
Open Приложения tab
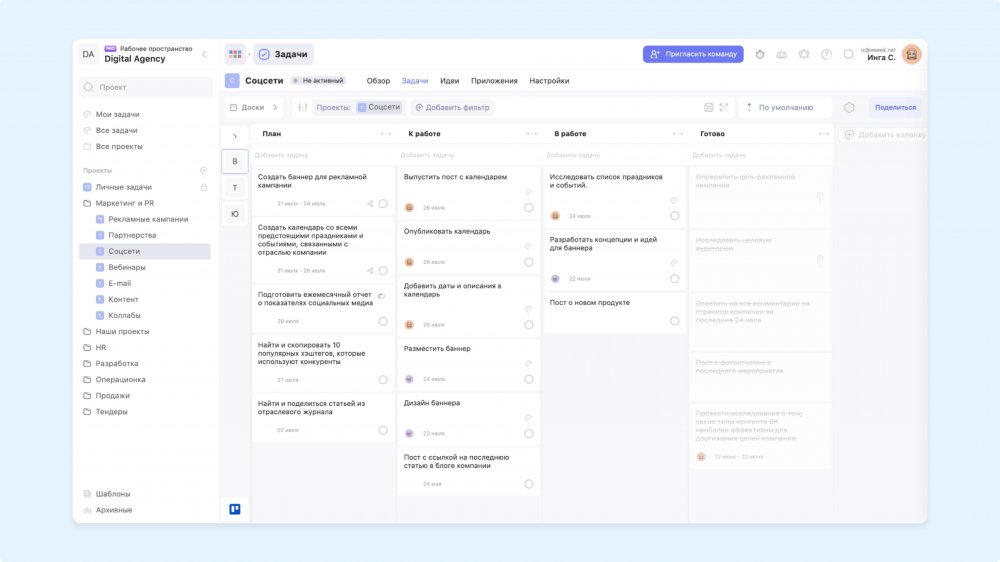coord(494,80)
